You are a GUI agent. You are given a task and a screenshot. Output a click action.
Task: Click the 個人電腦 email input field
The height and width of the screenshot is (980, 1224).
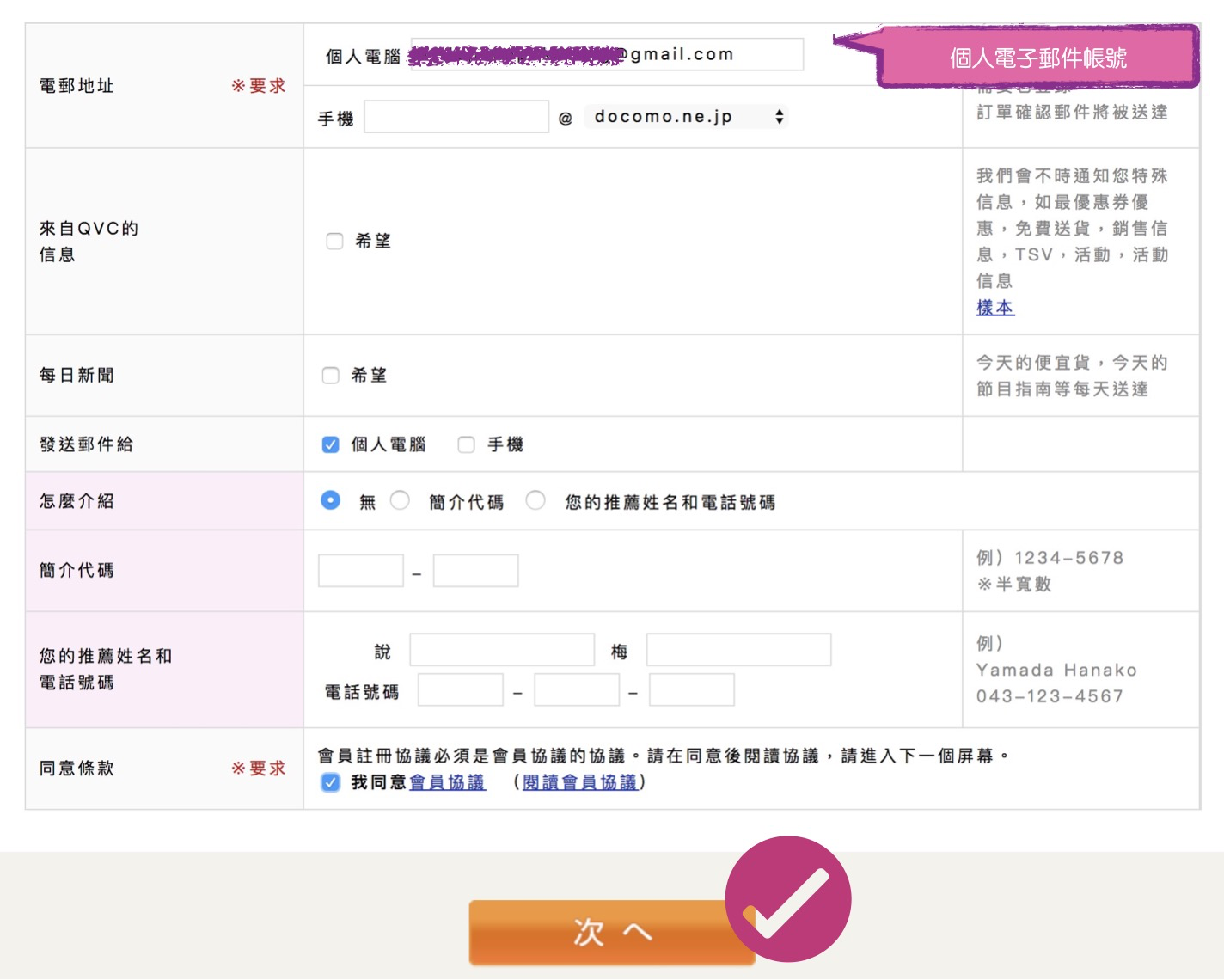pyautogui.click(x=607, y=55)
